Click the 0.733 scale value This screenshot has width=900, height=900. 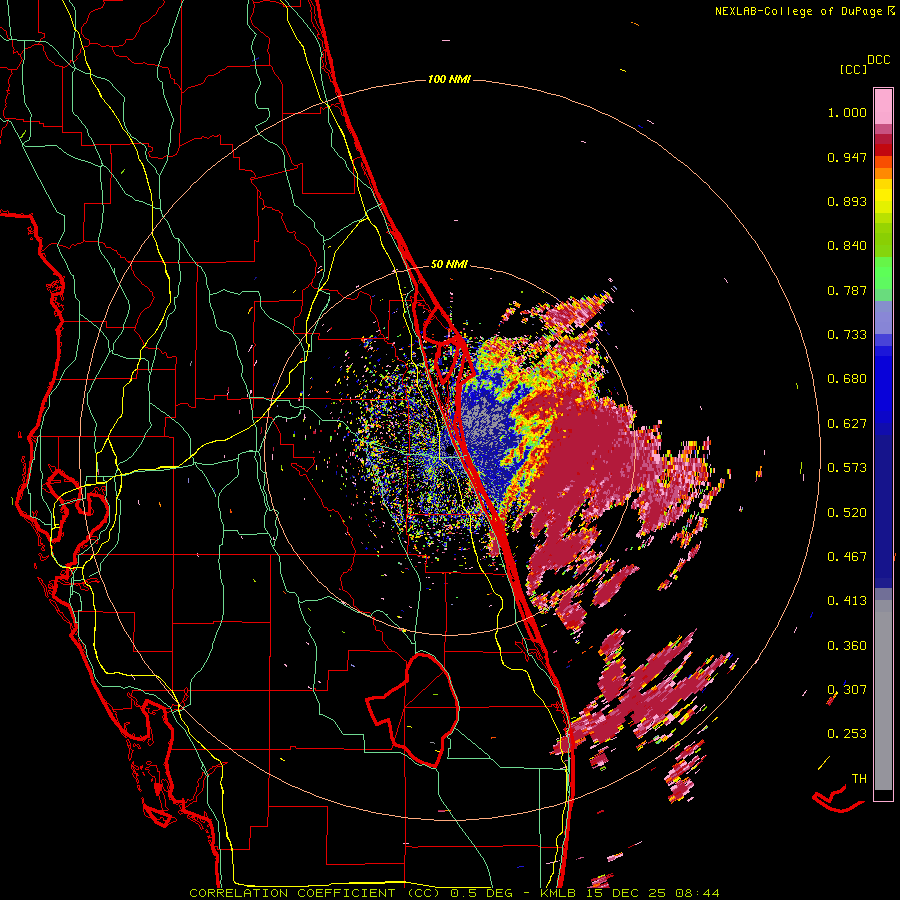[x=847, y=335]
